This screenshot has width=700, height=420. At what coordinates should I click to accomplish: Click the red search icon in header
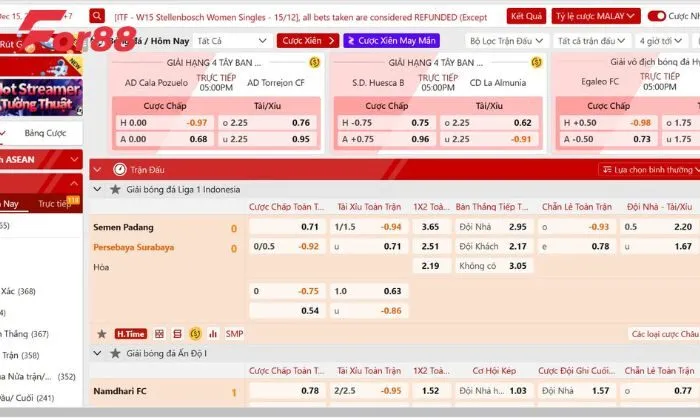click(96, 16)
